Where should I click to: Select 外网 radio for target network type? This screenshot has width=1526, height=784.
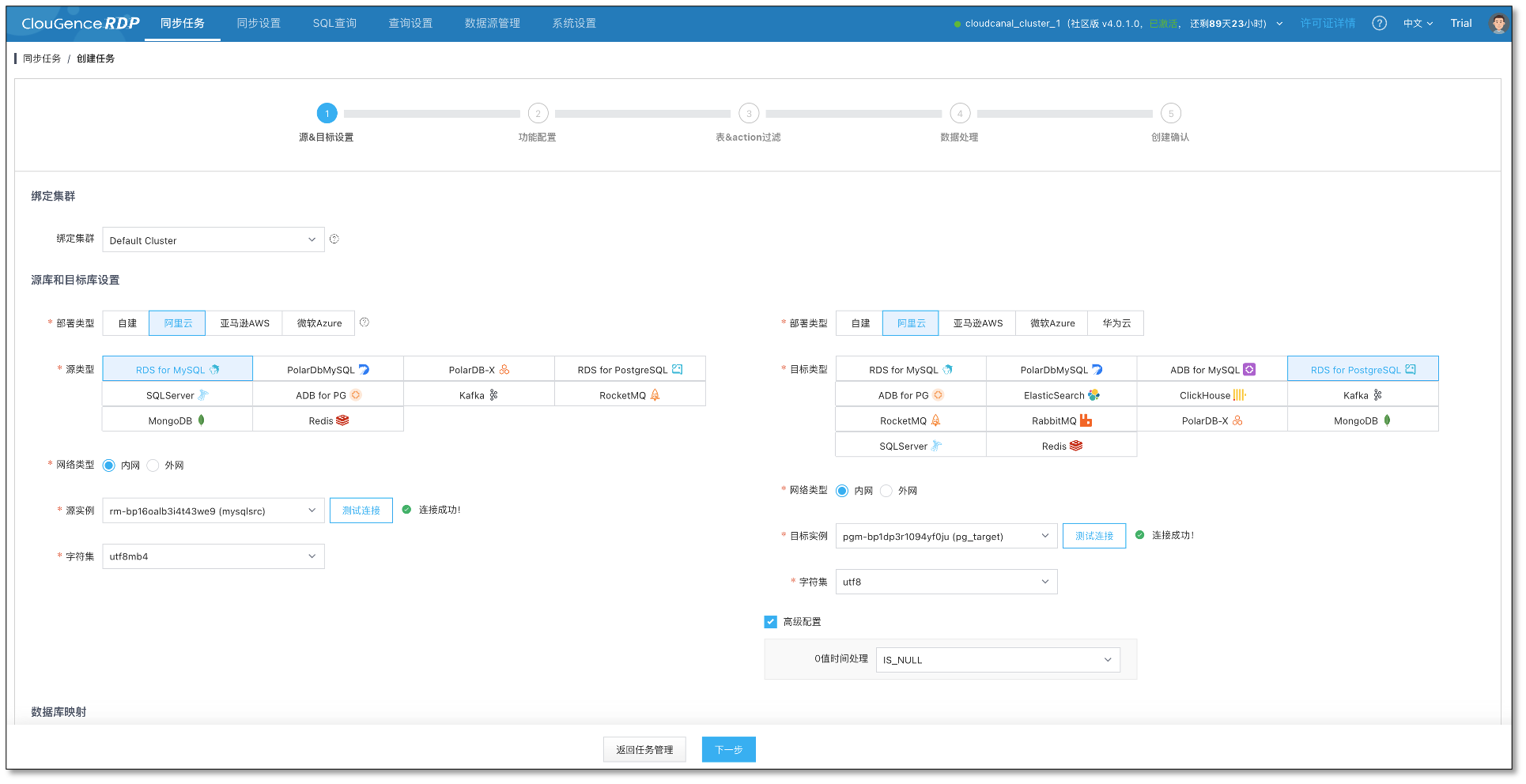[886, 491]
